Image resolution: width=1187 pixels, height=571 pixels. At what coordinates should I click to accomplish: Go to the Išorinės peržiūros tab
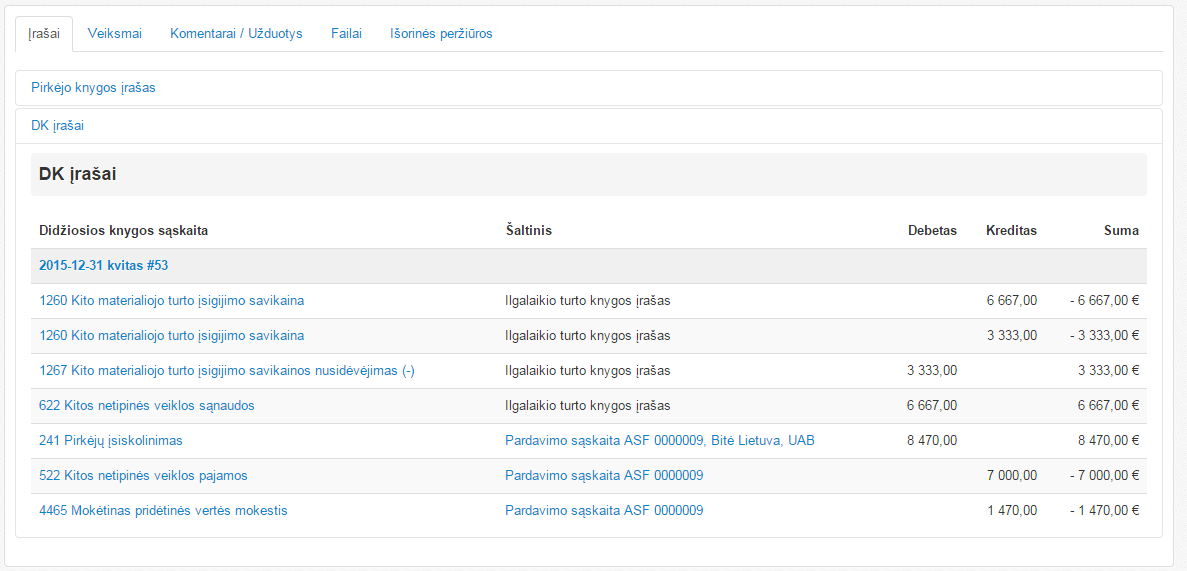point(441,33)
